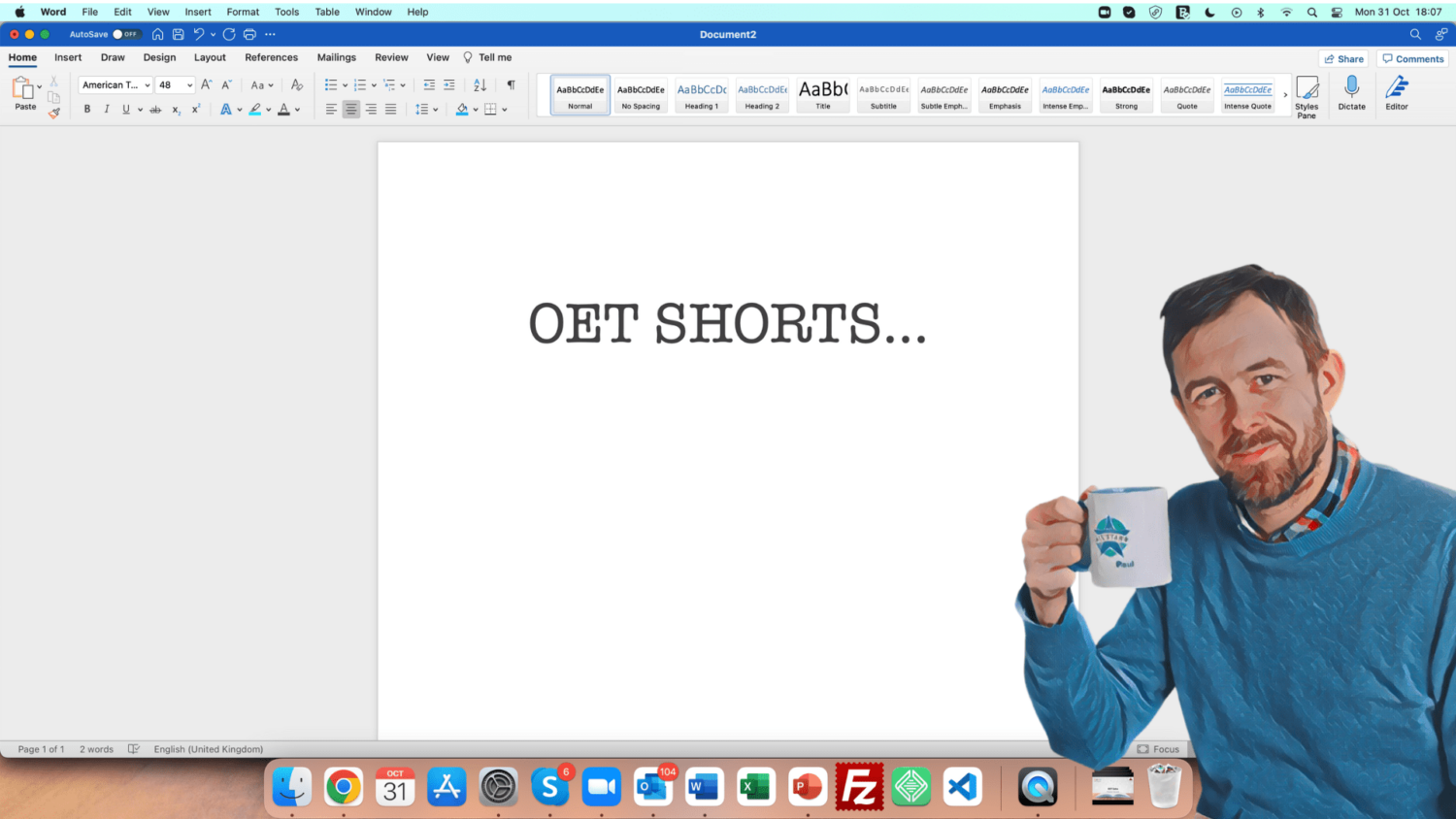Toggle Center alignment button

point(351,110)
